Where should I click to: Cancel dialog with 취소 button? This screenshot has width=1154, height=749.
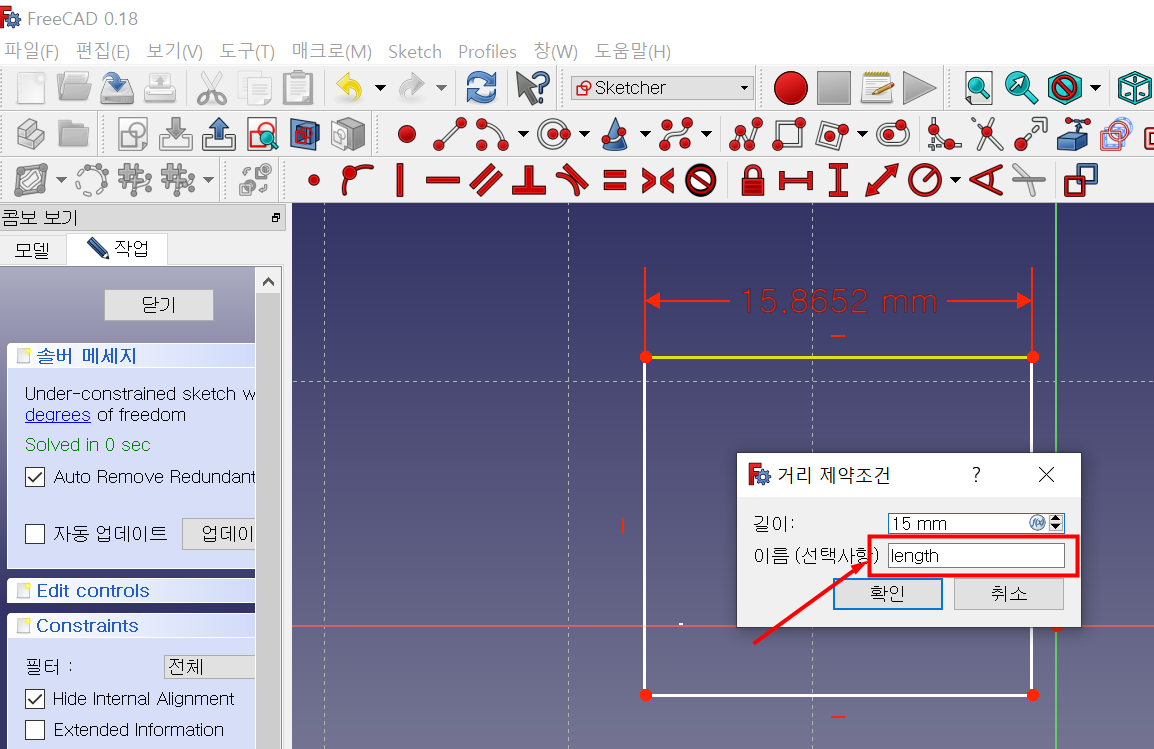(1009, 594)
